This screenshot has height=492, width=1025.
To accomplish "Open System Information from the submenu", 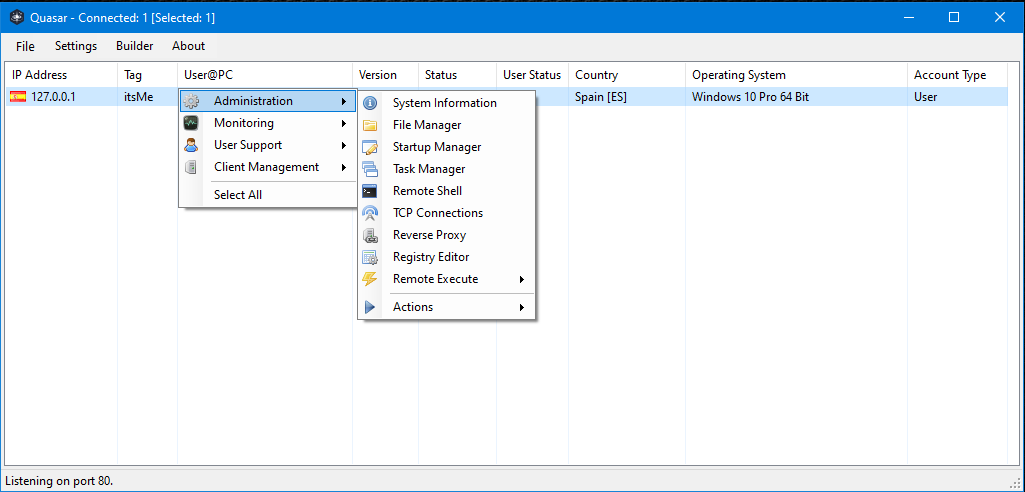I will (446, 103).
